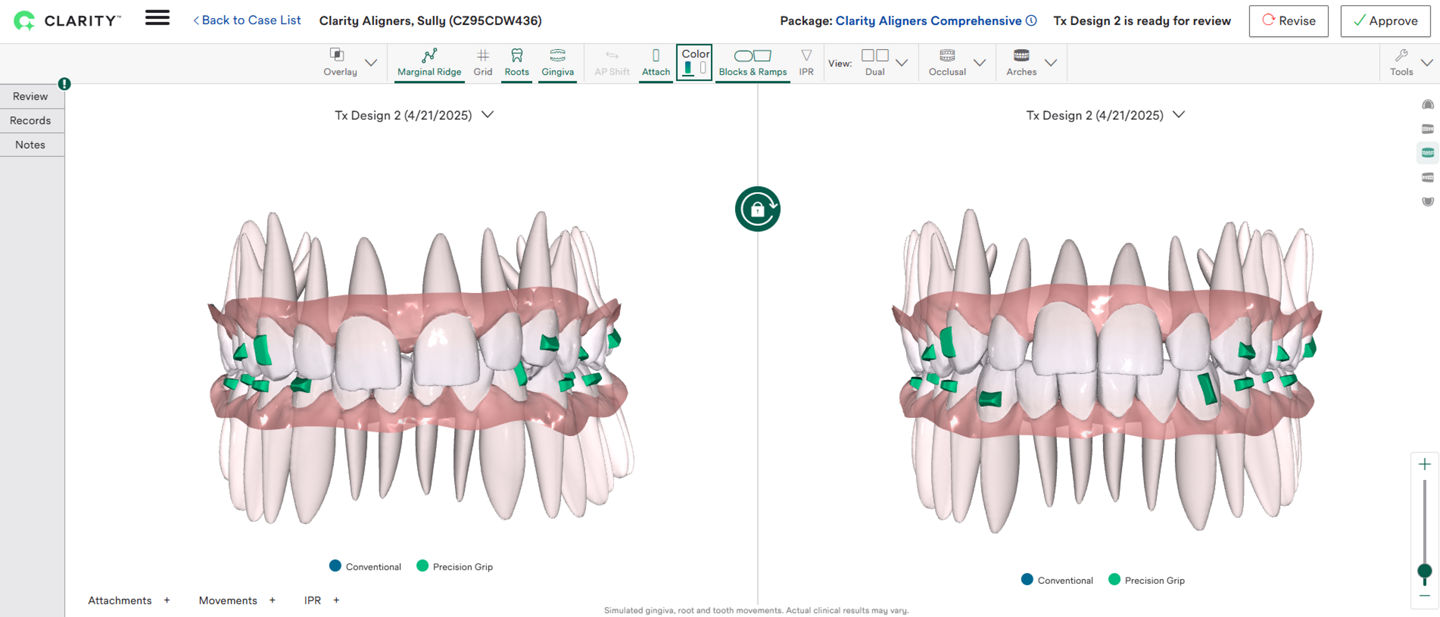Expand the Overlay dropdown arrow
This screenshot has width=1440, height=617.
click(371, 62)
